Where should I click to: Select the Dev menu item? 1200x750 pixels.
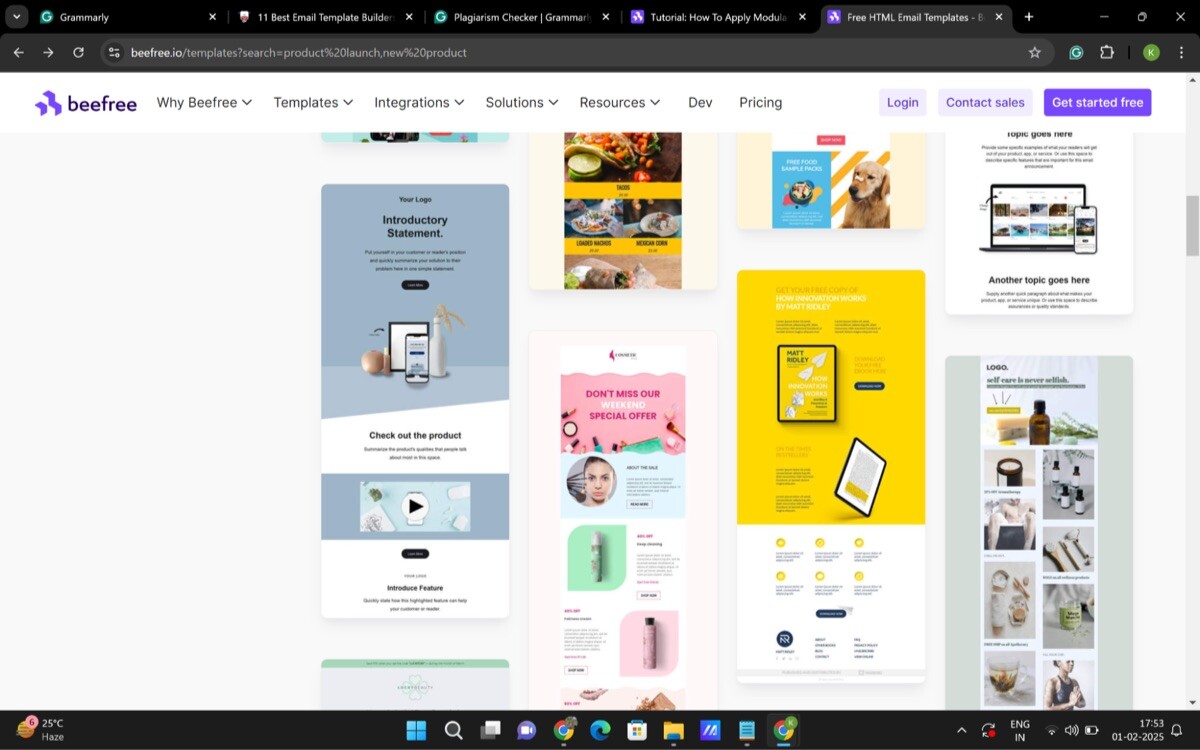[x=699, y=102]
